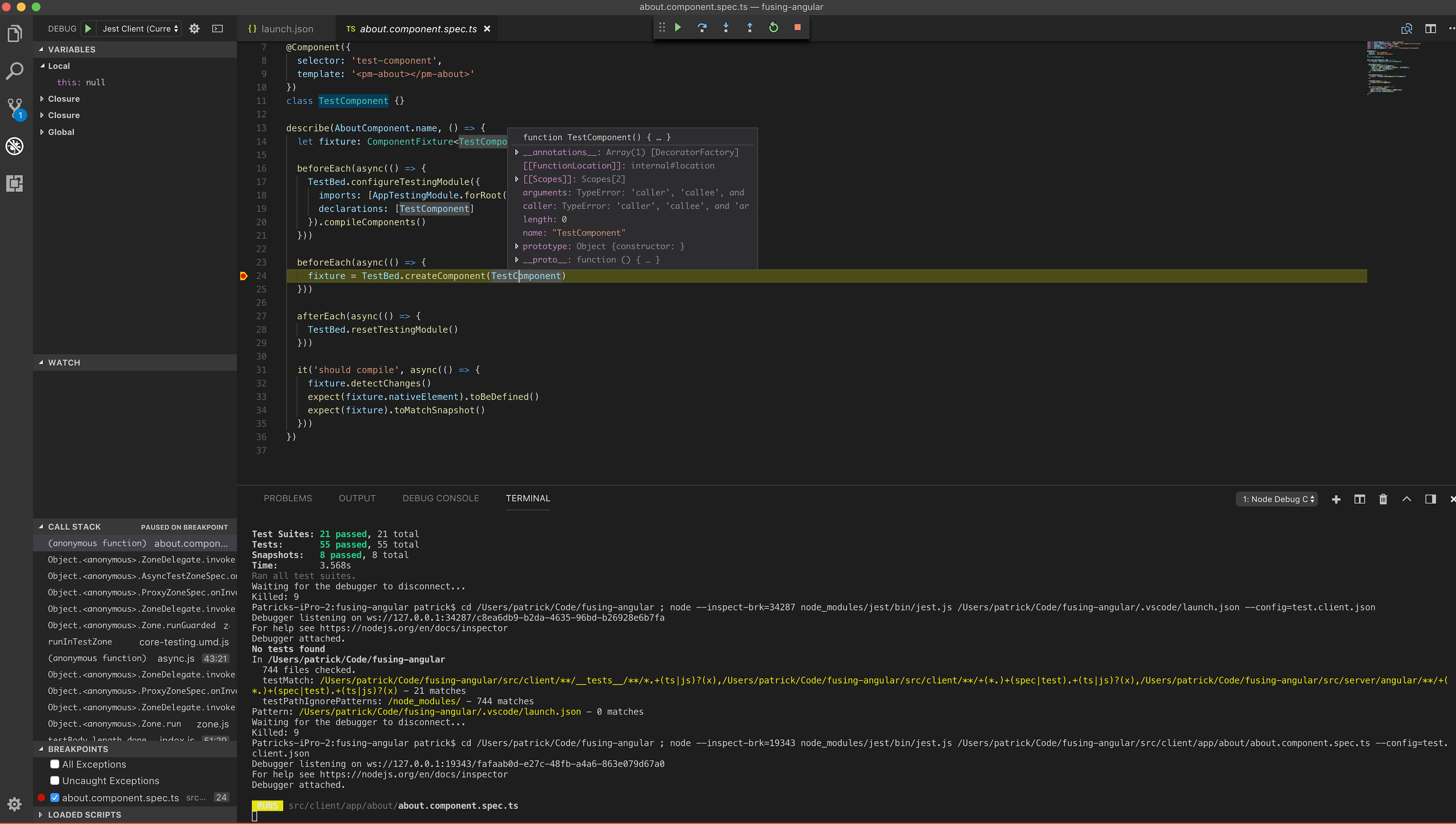
Task: Stop debugging with the red square
Action: click(x=798, y=27)
